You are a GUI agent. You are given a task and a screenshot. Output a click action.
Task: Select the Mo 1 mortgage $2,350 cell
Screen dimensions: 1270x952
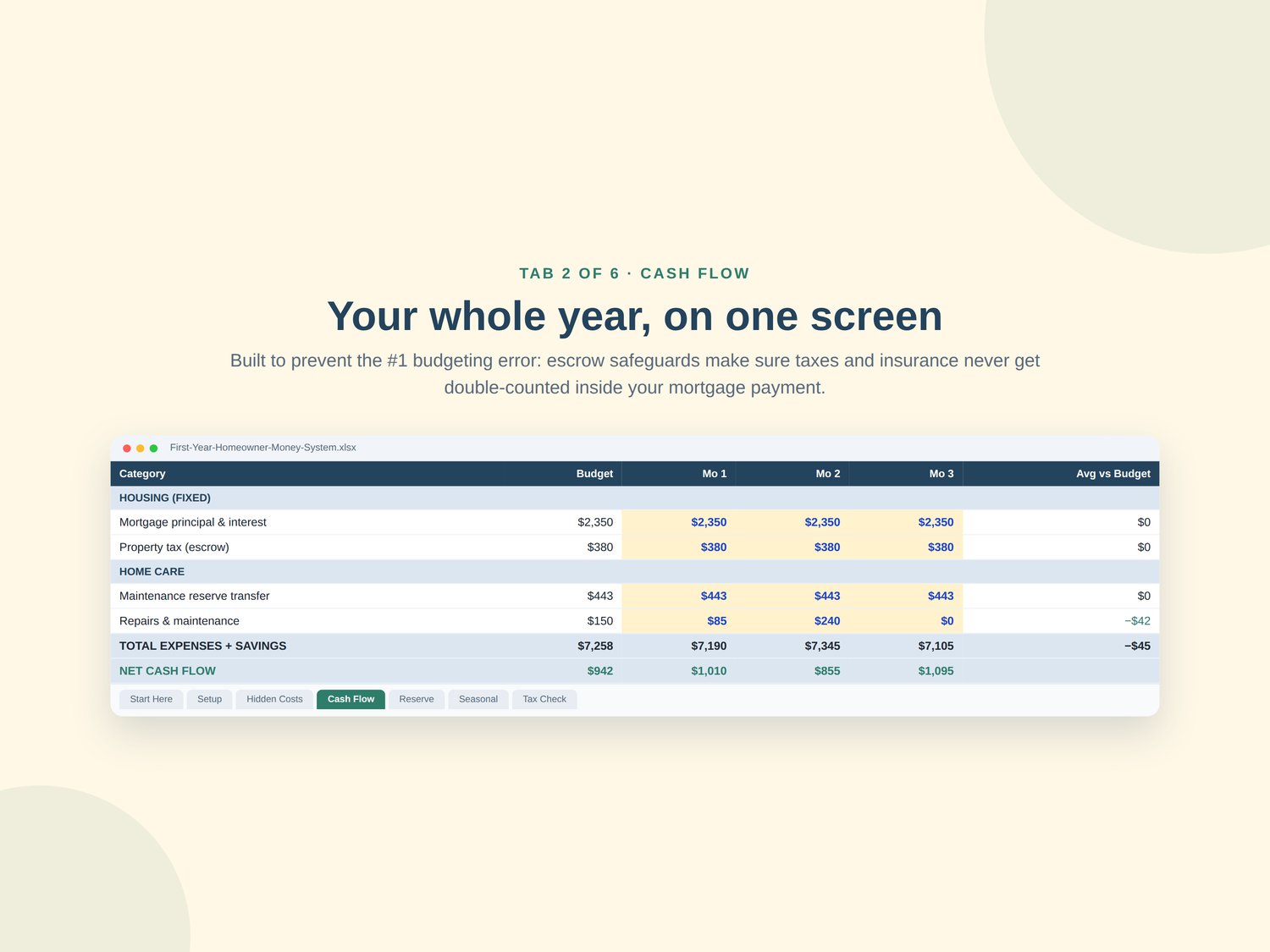coord(678,522)
